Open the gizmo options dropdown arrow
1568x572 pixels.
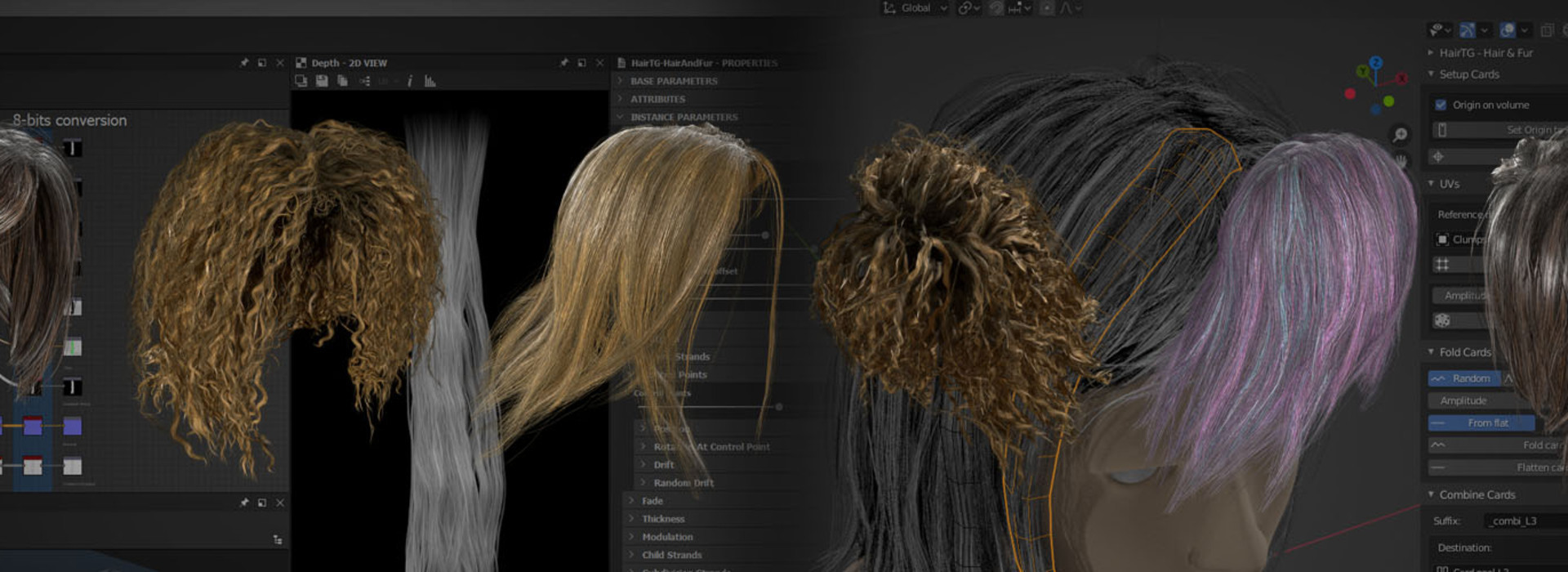point(1484,30)
